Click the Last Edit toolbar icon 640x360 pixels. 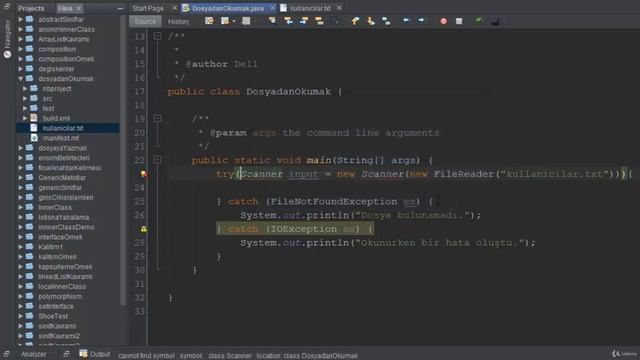[209, 21]
